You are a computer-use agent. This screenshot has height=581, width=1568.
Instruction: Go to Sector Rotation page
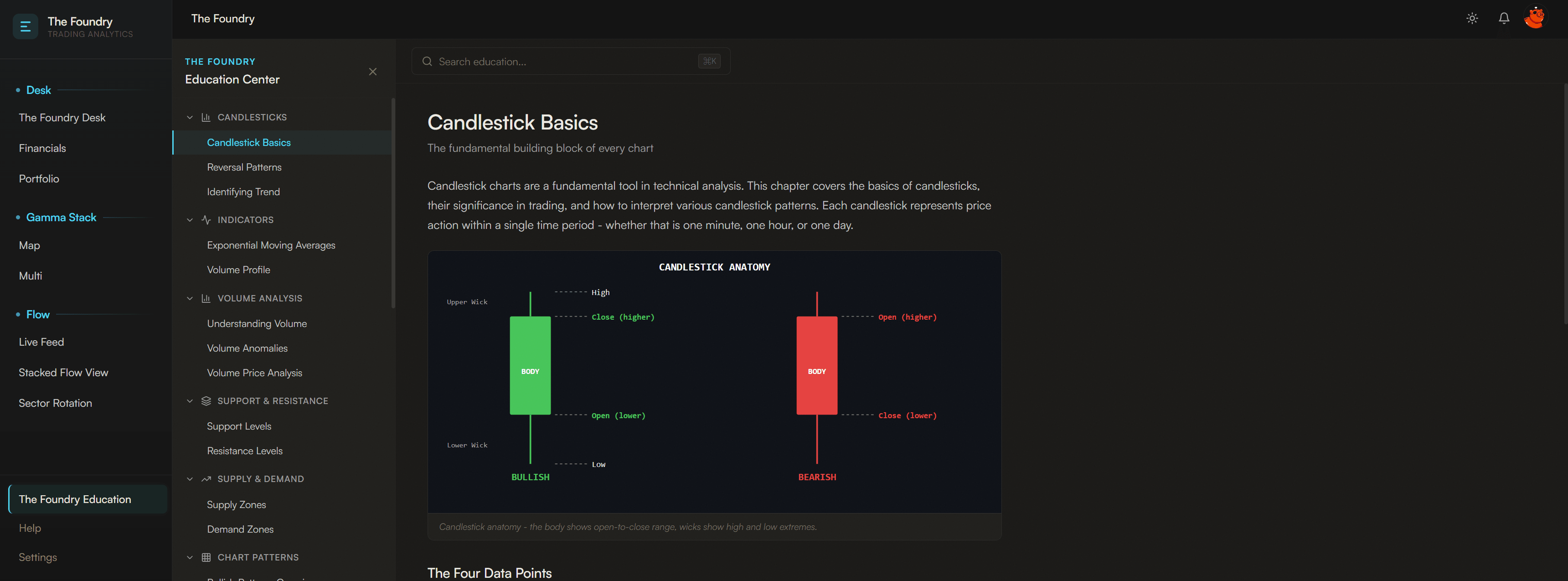click(x=56, y=403)
